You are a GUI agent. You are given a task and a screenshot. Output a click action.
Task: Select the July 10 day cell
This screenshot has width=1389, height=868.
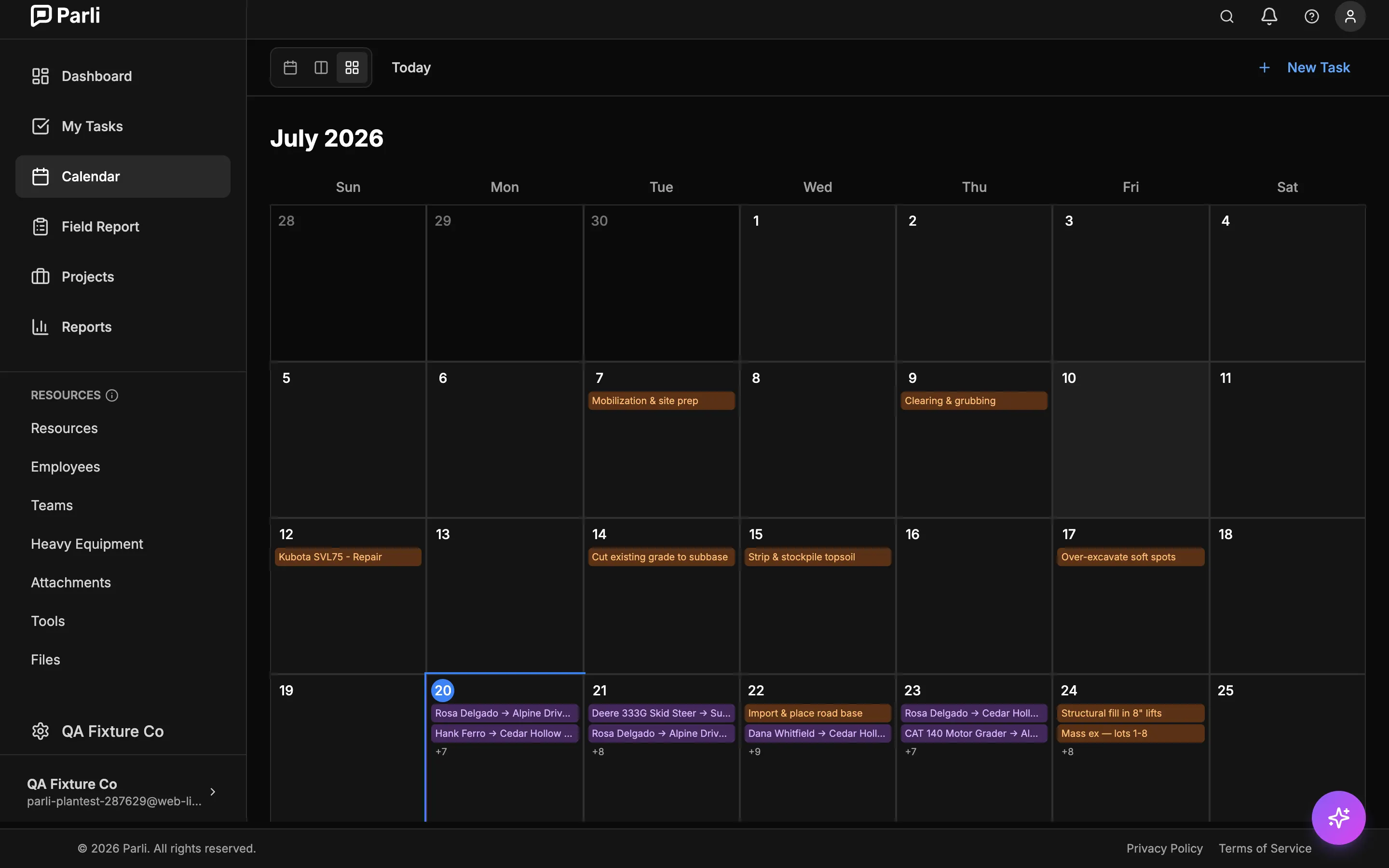pyautogui.click(x=1130, y=440)
